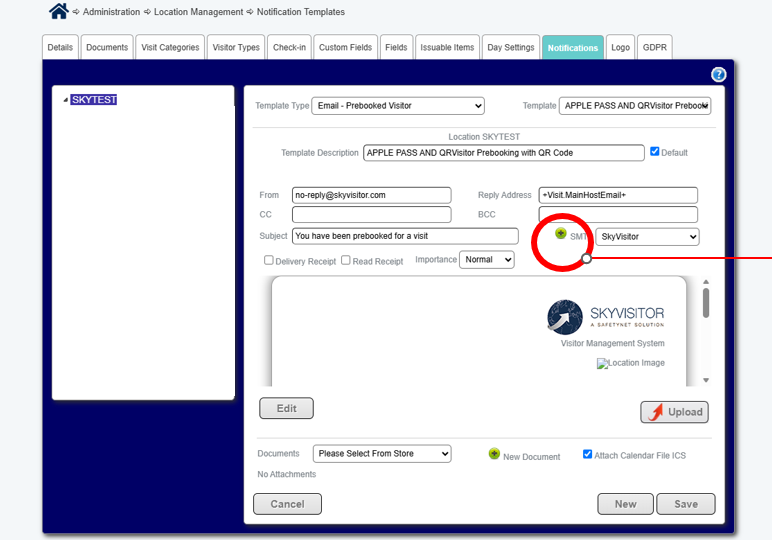Switch to the GDPR tab
This screenshot has width=772, height=540.
click(654, 47)
